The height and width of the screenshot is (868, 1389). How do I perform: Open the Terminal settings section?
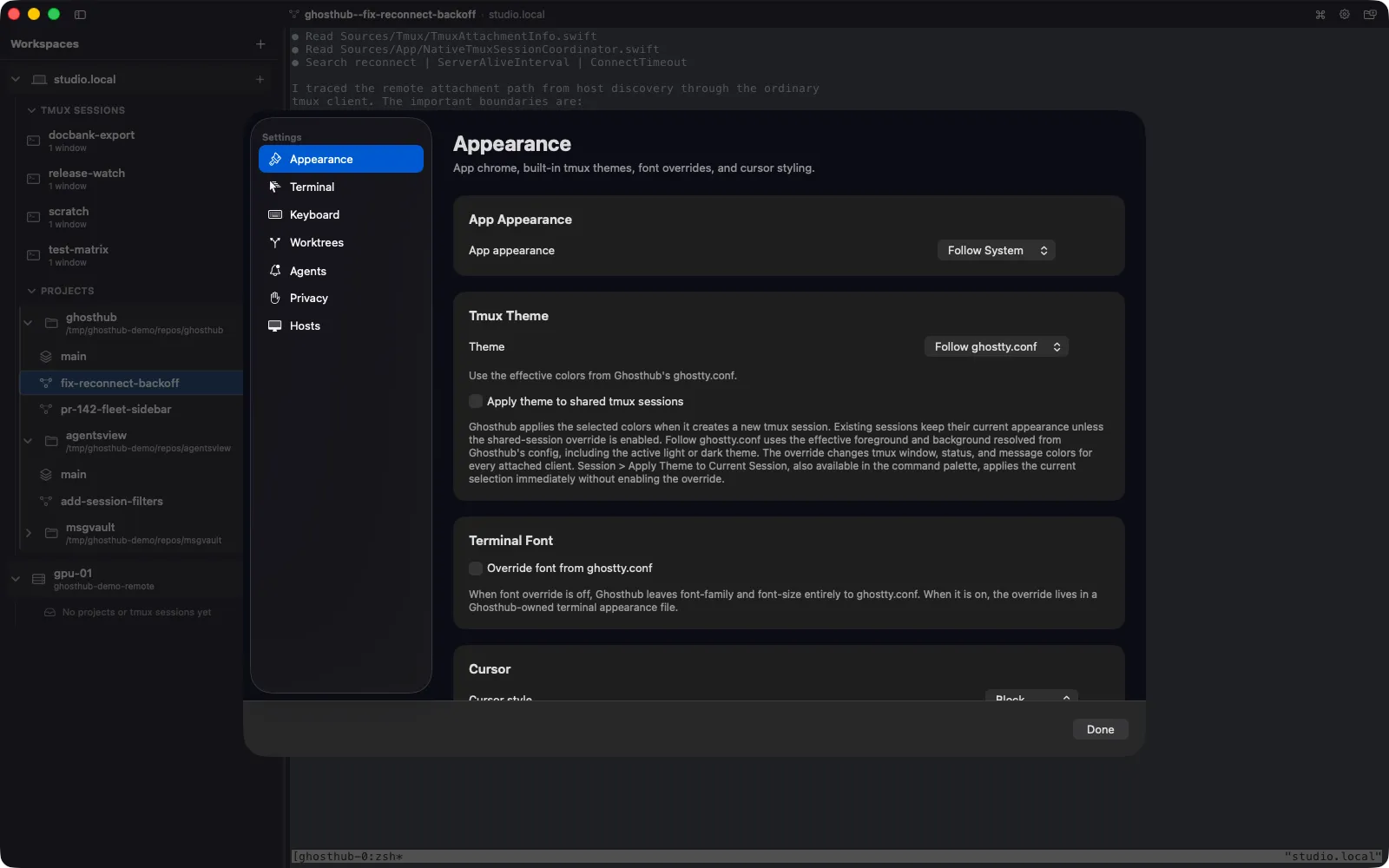[341, 187]
